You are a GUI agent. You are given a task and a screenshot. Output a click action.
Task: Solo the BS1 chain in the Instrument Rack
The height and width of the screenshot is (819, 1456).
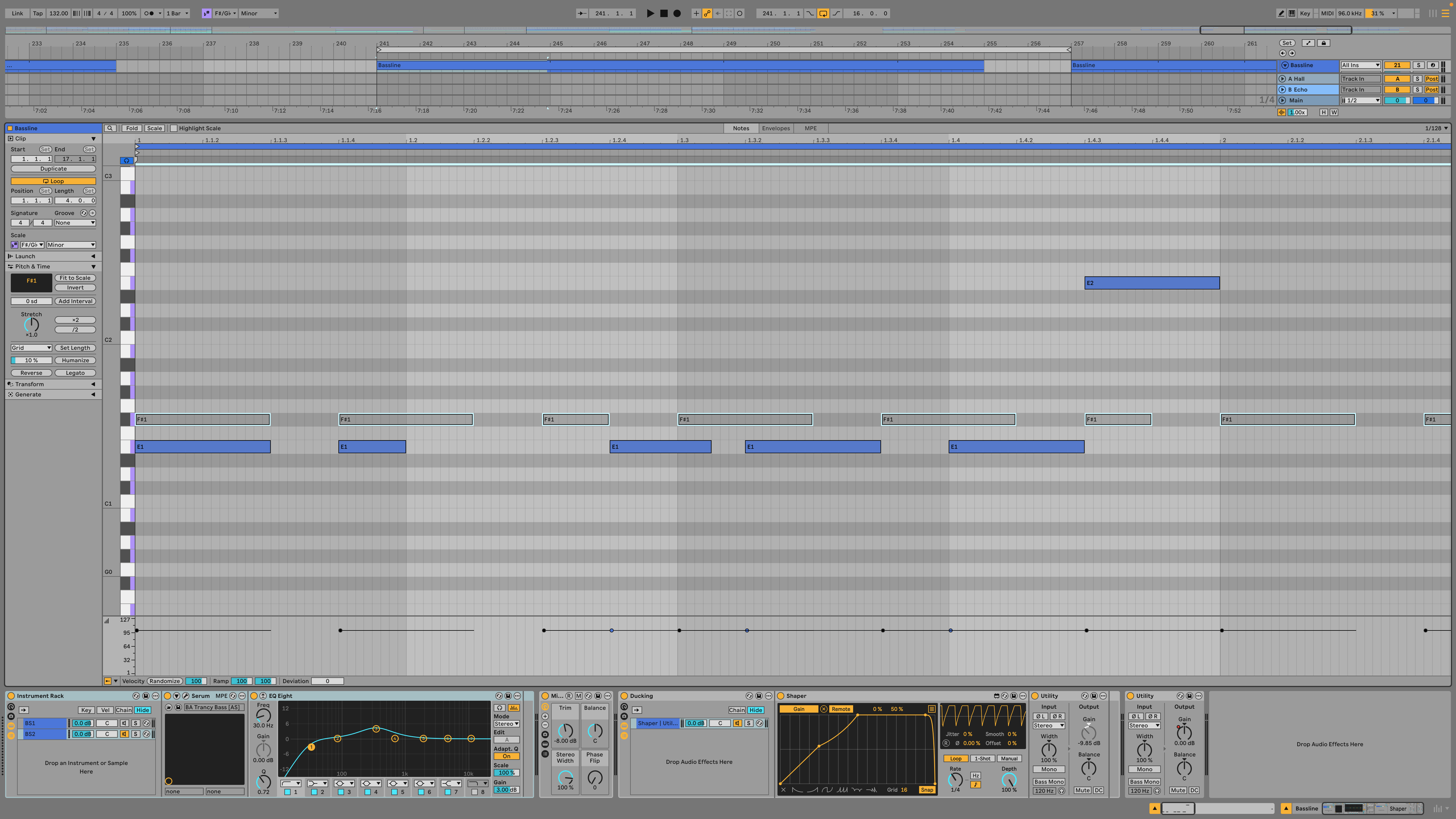[x=136, y=723]
